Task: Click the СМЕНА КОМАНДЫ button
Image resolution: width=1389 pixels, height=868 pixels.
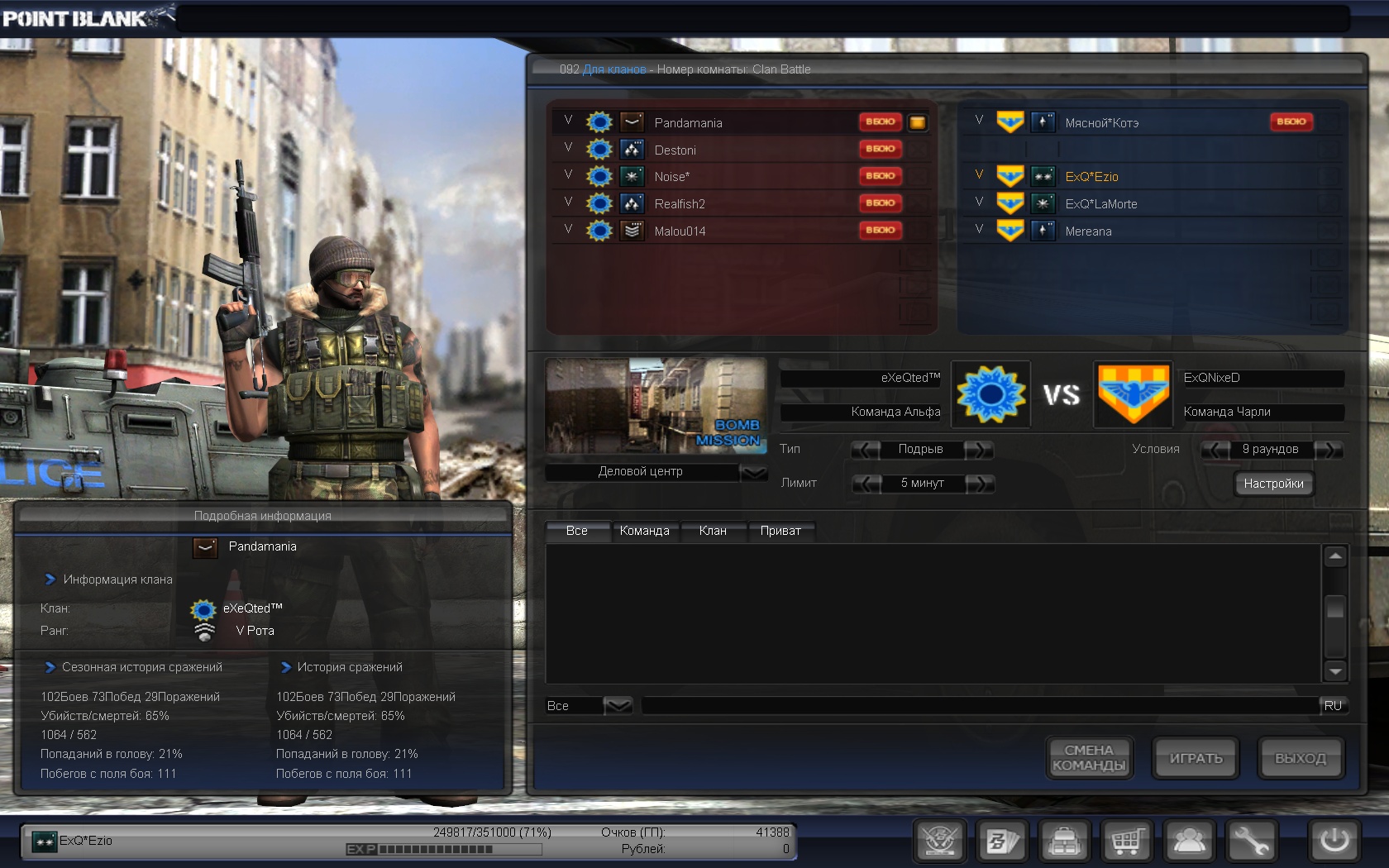Action: pyautogui.click(x=1089, y=758)
